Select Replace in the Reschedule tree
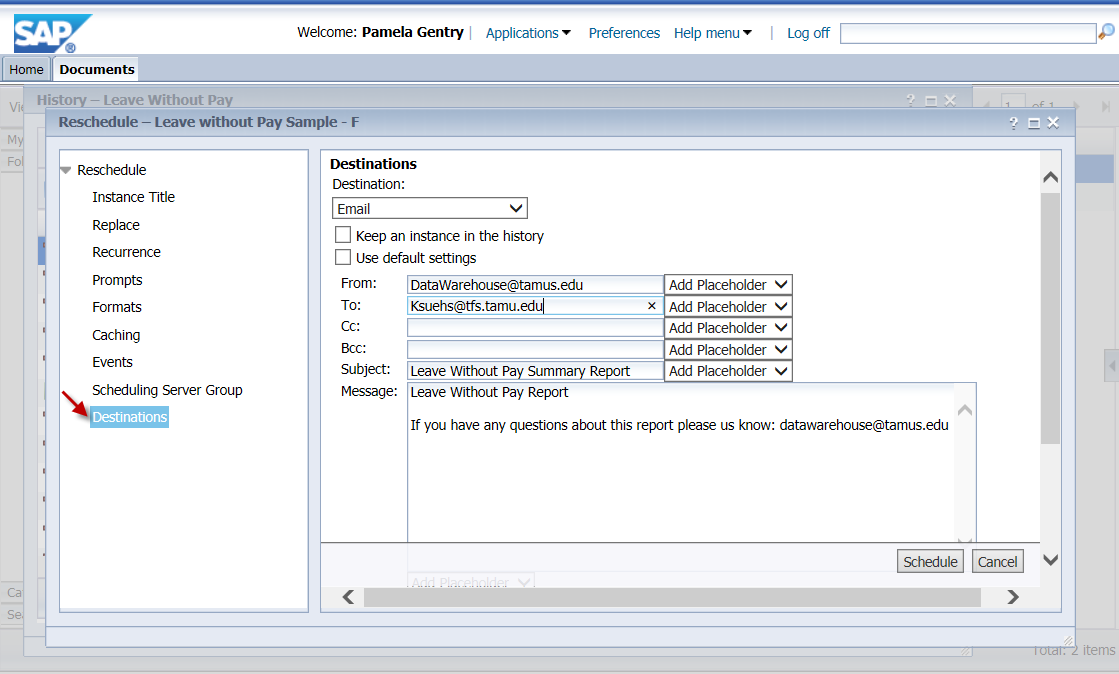The image size is (1119, 674). click(116, 225)
